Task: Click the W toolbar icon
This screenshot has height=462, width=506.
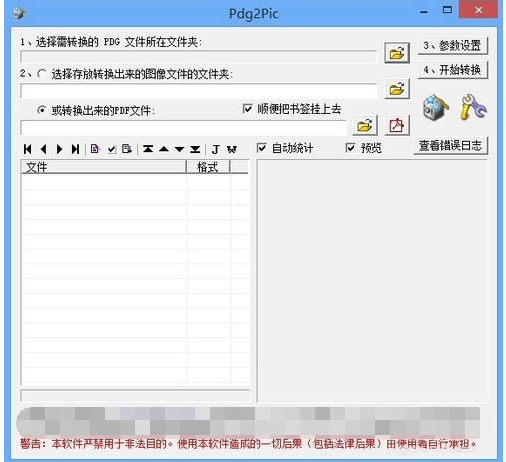Action: (232, 149)
